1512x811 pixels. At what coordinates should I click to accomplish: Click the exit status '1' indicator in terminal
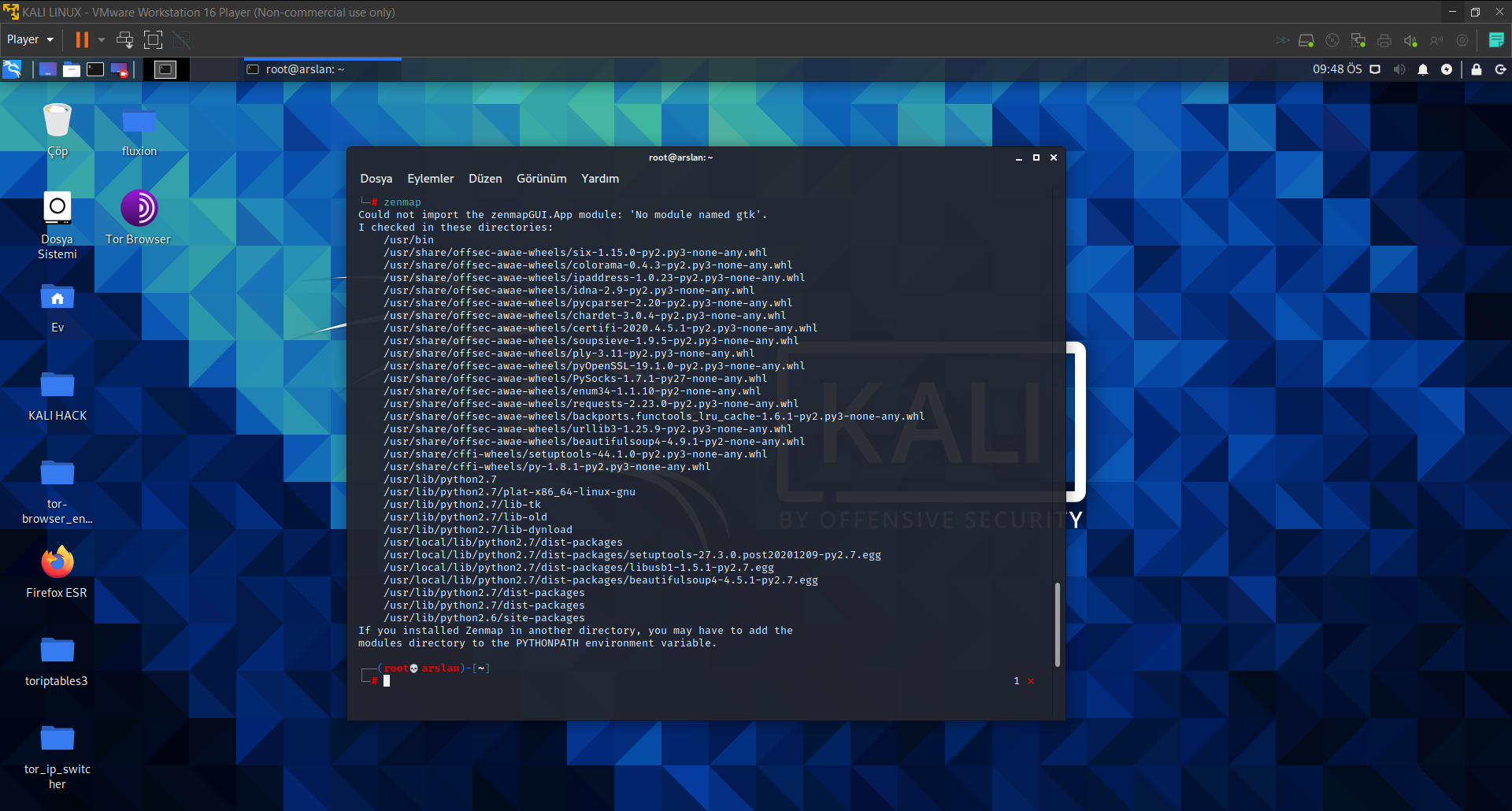tap(1017, 681)
